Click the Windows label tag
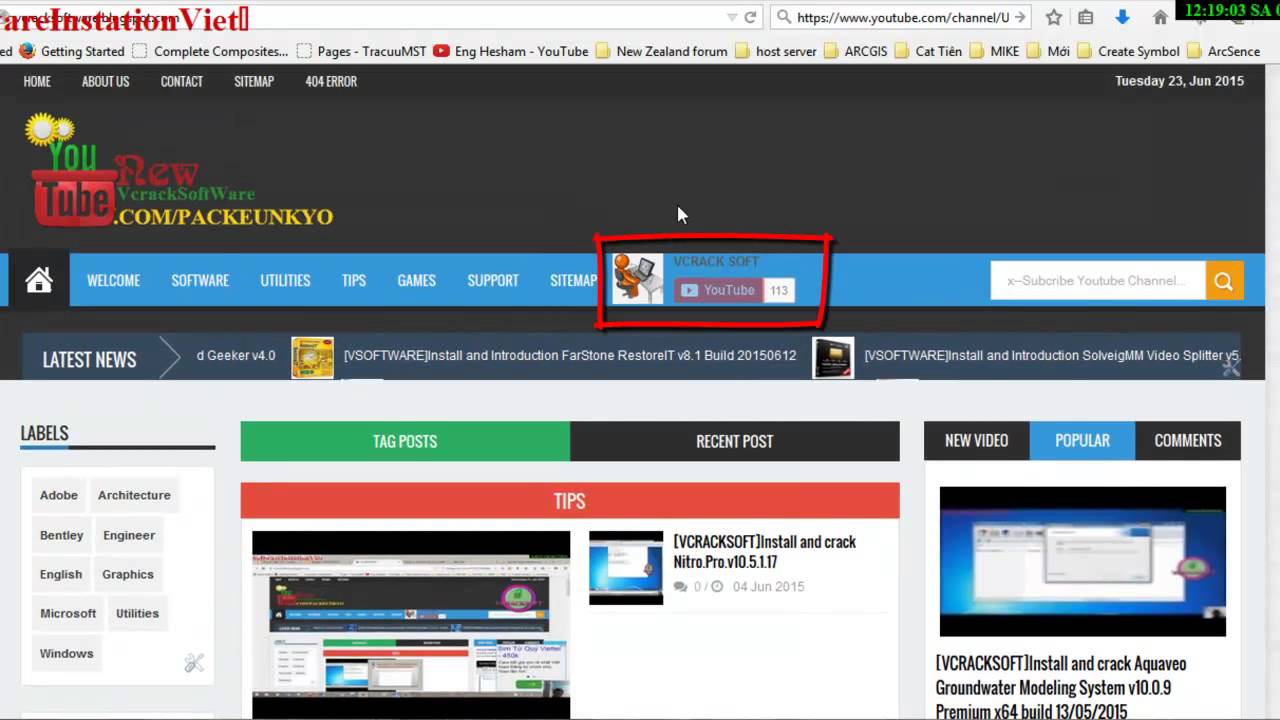The width and height of the screenshot is (1280, 720). click(66, 653)
